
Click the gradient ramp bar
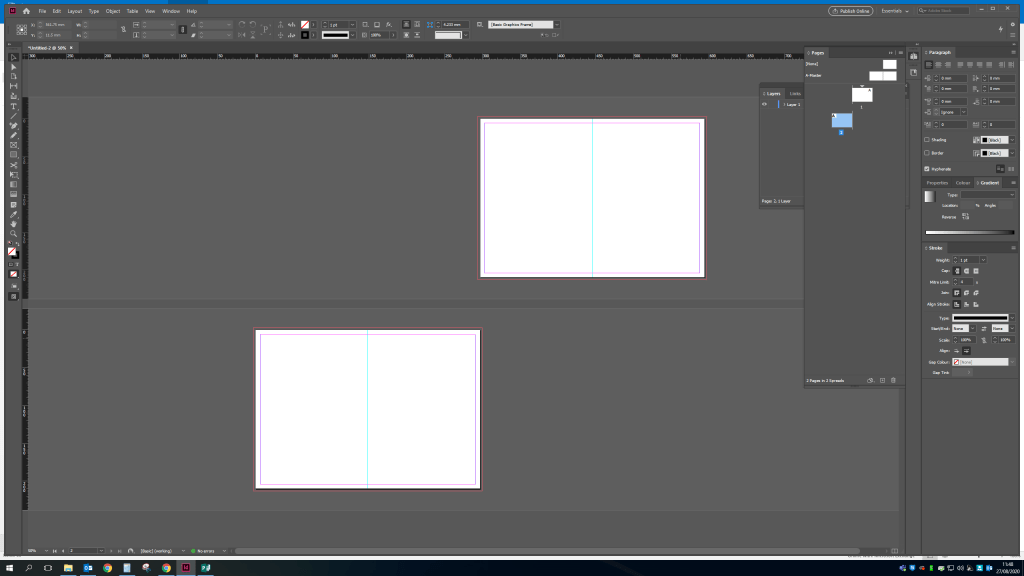click(x=969, y=232)
